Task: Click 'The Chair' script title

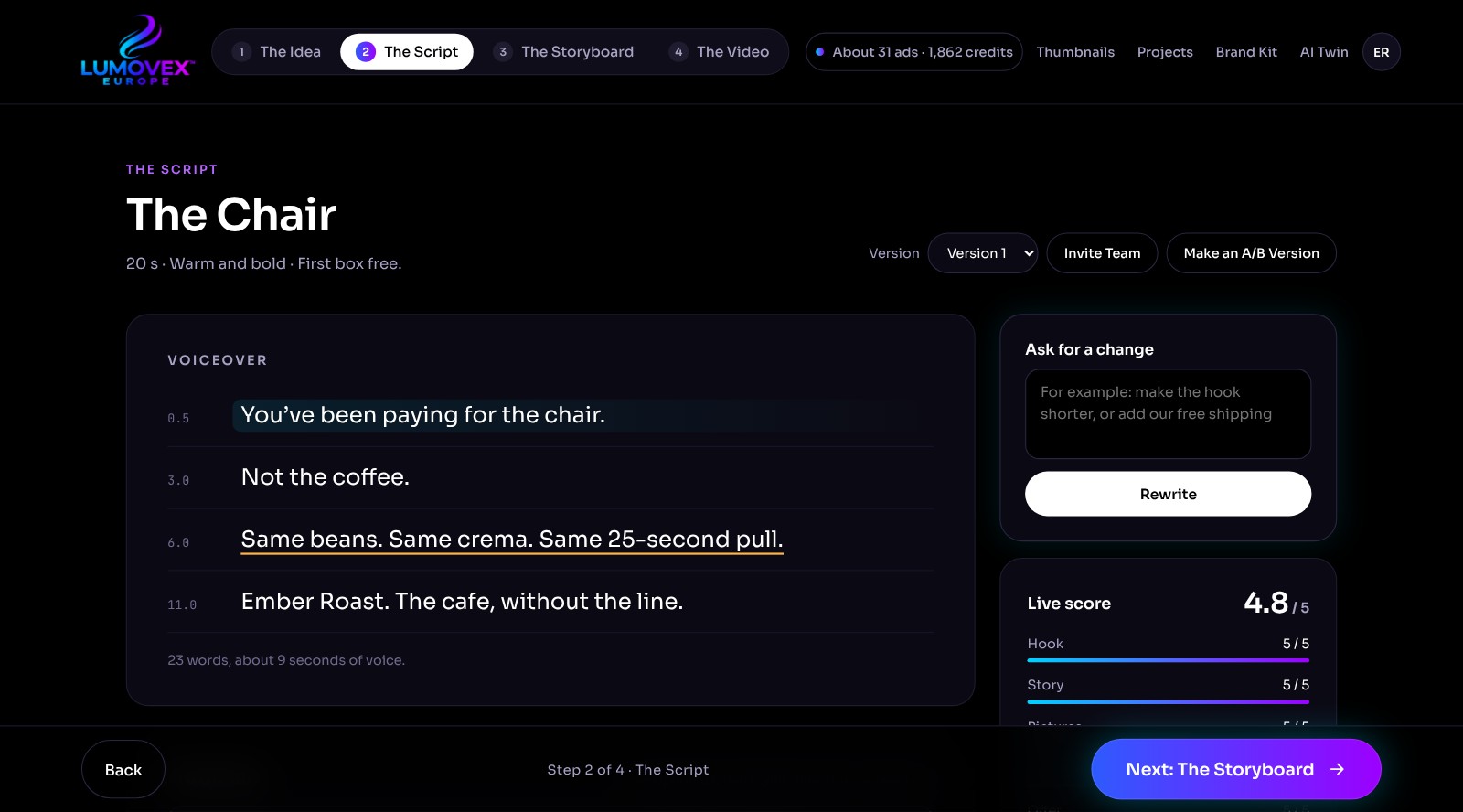Action: (231, 215)
